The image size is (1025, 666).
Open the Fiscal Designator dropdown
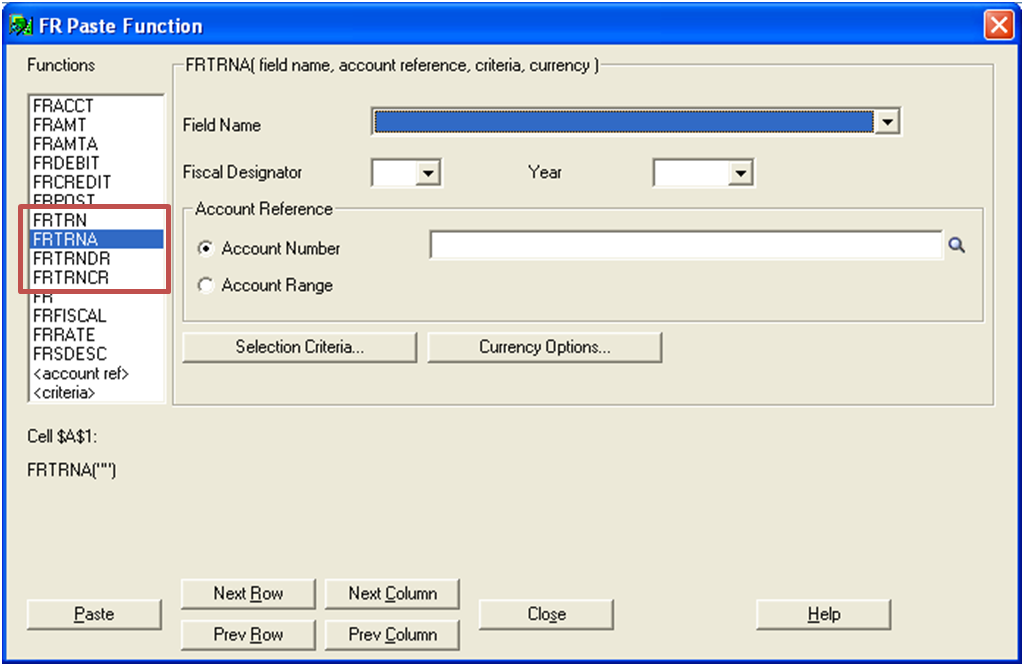click(x=428, y=173)
